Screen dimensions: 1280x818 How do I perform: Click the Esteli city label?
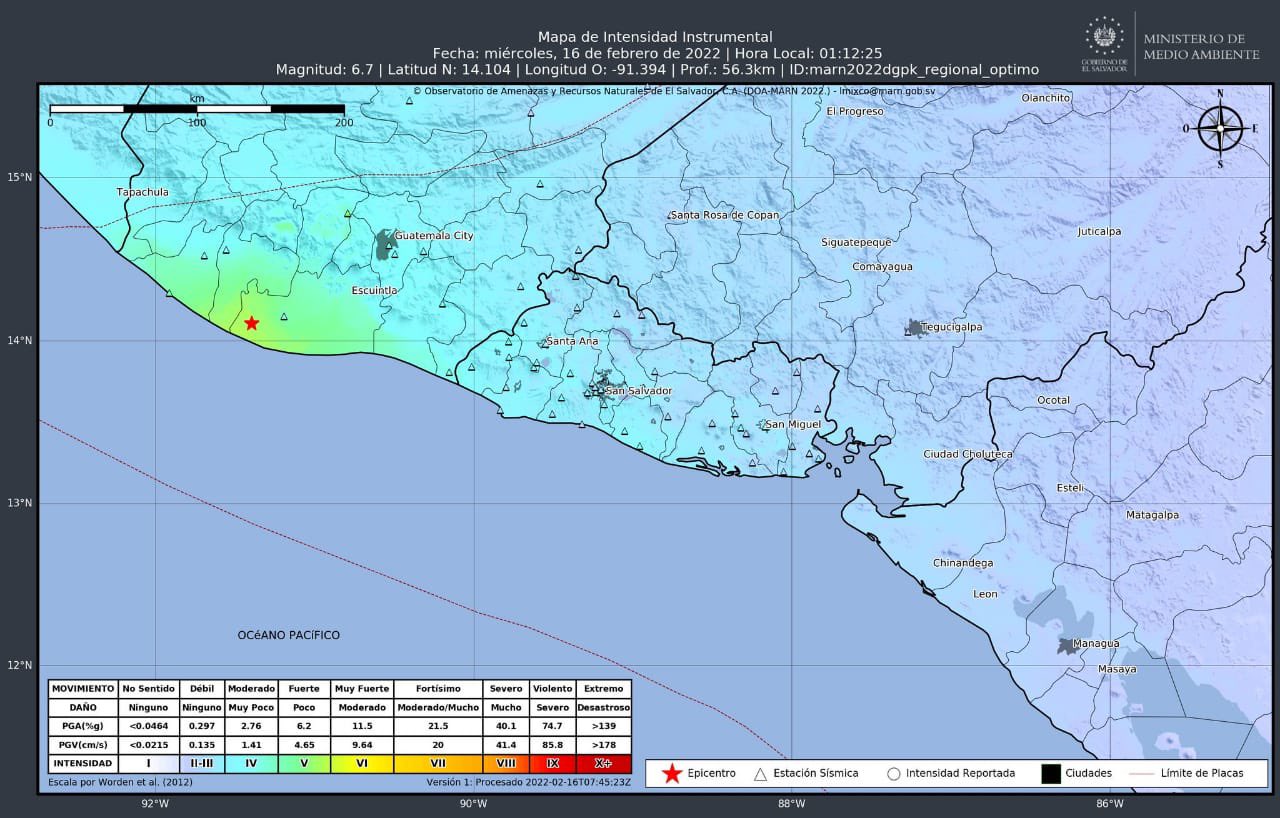(x=1070, y=488)
